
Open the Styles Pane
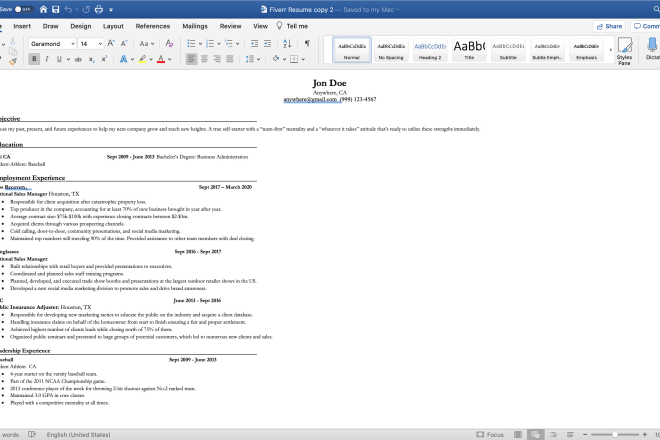pyautogui.click(x=624, y=51)
